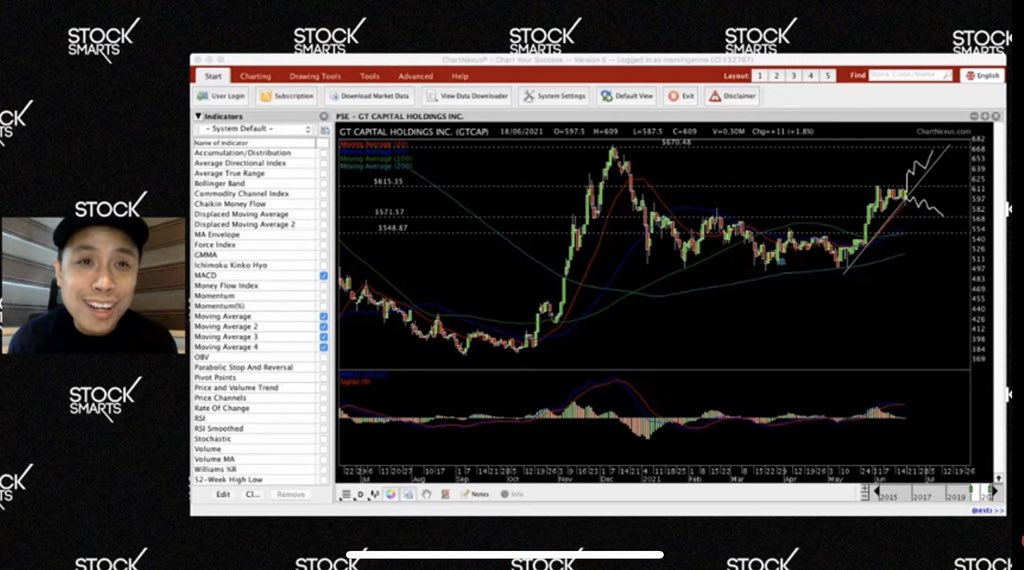Uncheck the Moving Average 3 checkbox
The width and height of the screenshot is (1024, 570).
[x=323, y=337]
